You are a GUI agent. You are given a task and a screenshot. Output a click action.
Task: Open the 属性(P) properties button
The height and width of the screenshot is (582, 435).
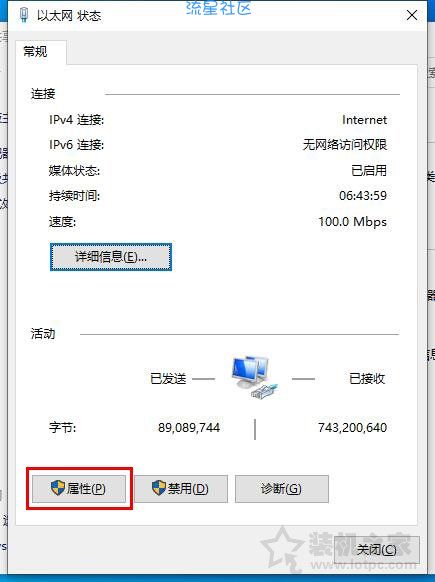[x=79, y=488]
